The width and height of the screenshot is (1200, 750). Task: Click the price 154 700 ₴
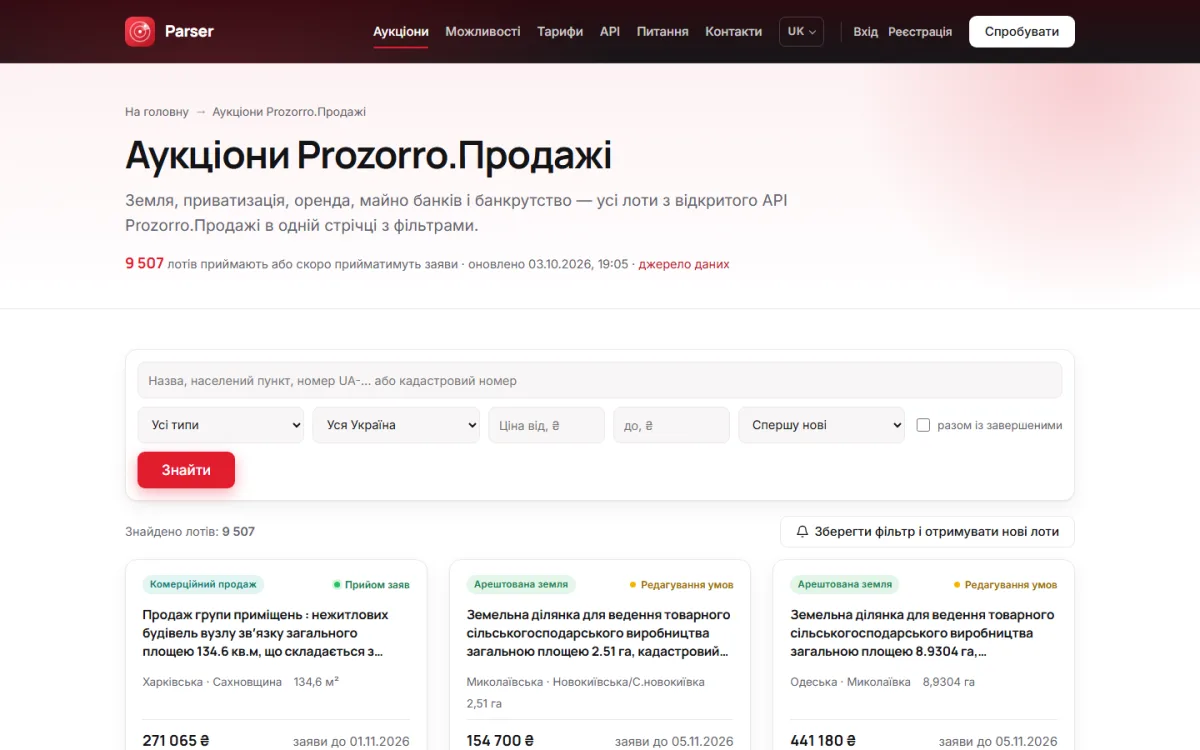501,741
